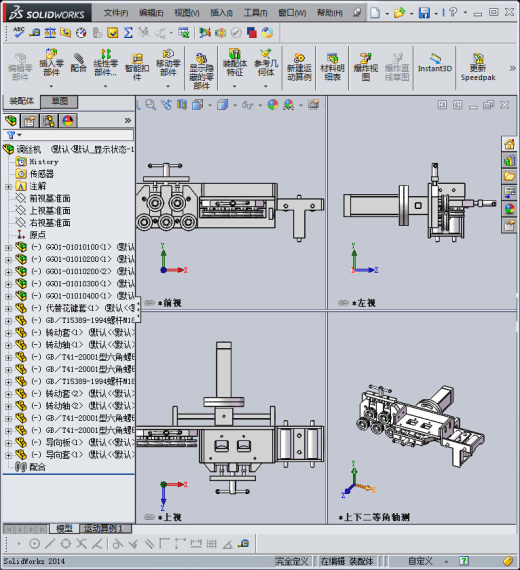
Task: Open the File Explorer task pane icon
Action: 509,176
